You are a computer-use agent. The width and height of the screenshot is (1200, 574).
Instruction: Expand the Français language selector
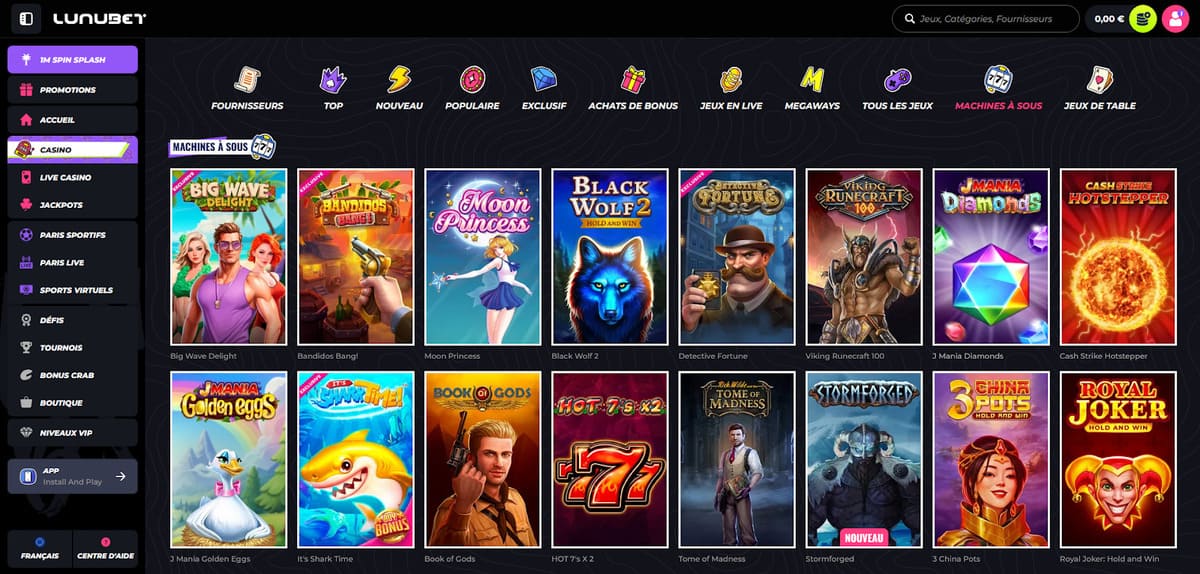[40, 549]
